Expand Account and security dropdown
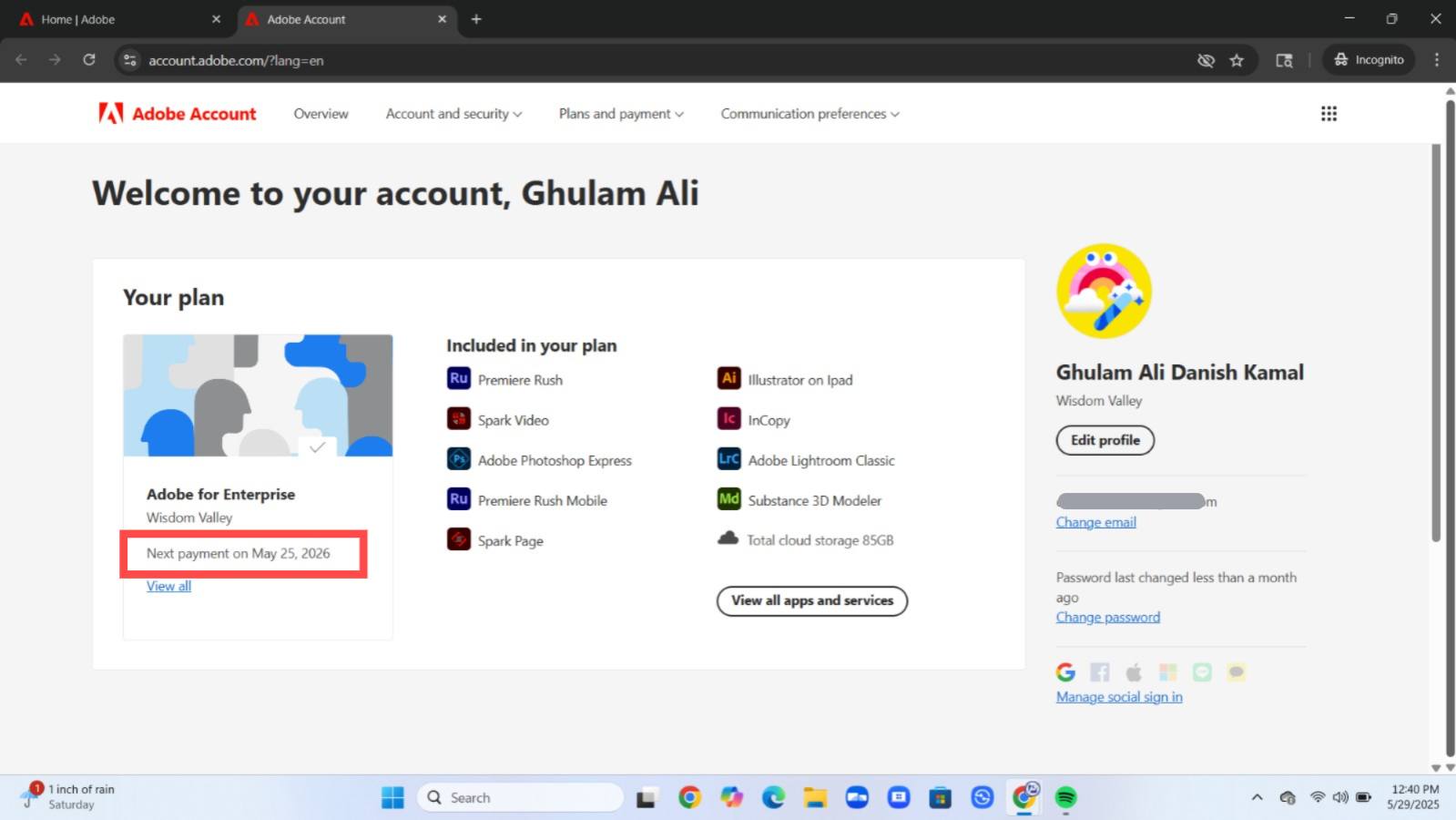1456x820 pixels. (453, 114)
